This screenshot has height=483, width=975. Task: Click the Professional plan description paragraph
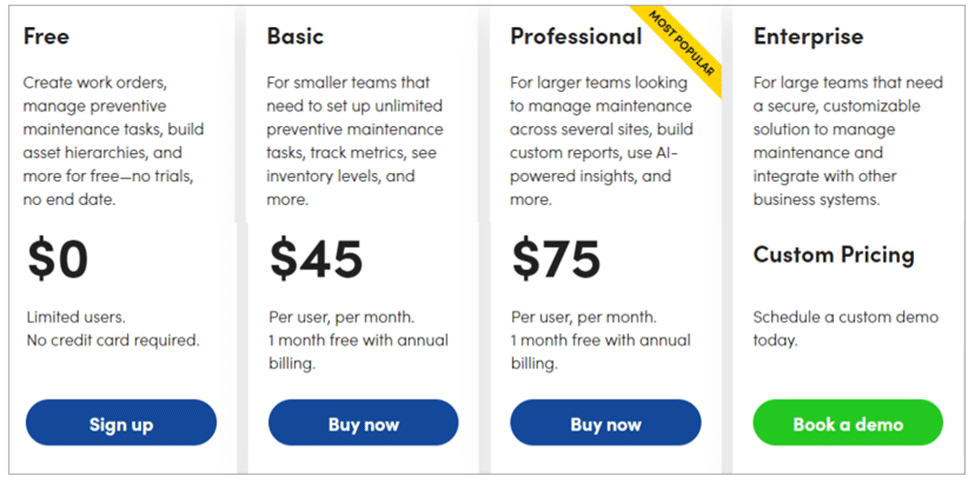(601, 141)
